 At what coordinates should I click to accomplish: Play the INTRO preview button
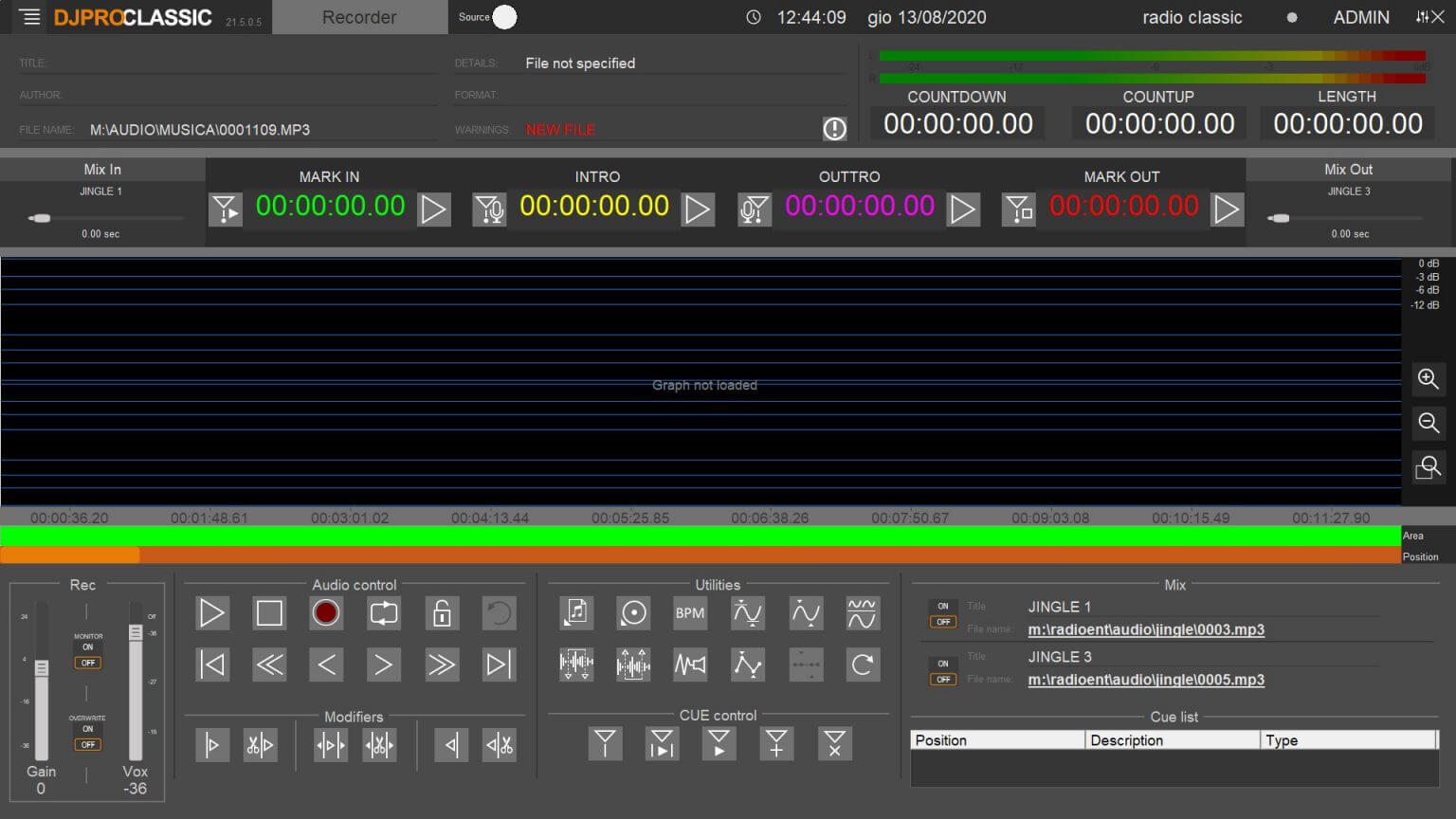[x=698, y=209]
